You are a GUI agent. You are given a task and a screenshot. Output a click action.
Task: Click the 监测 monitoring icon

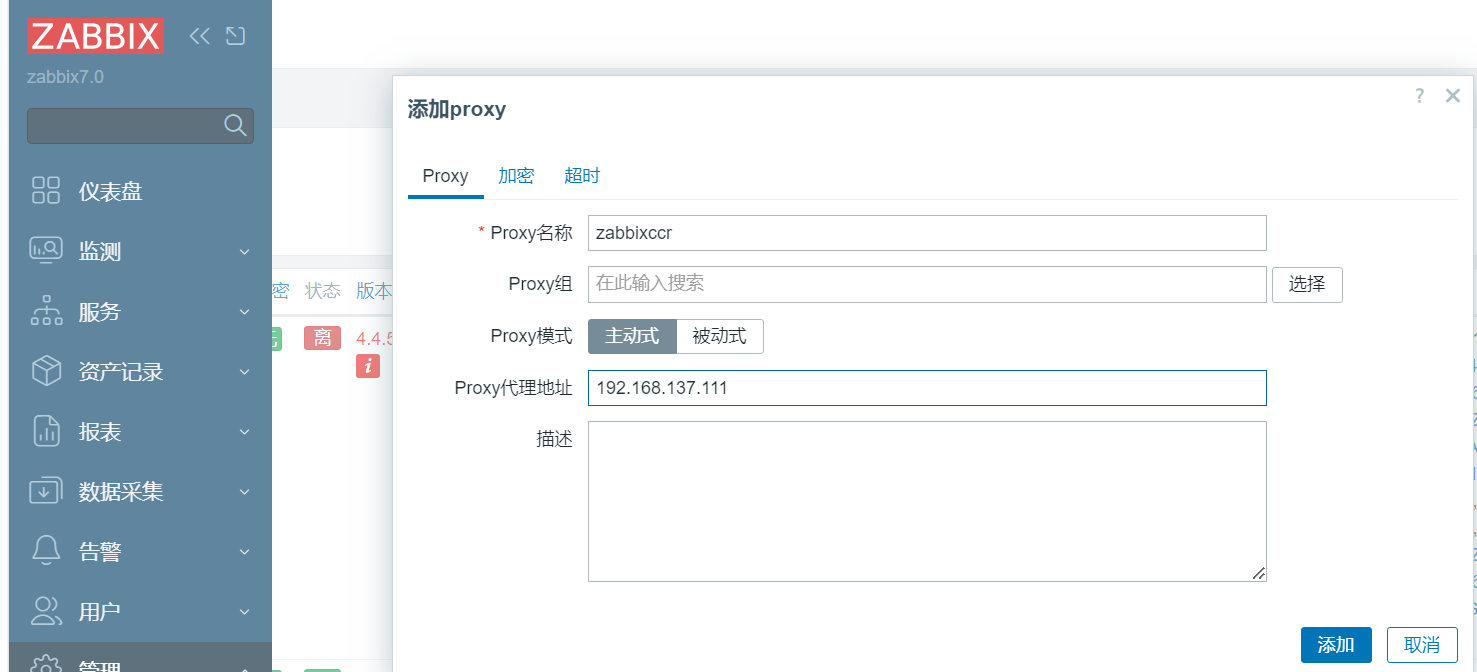click(46, 250)
